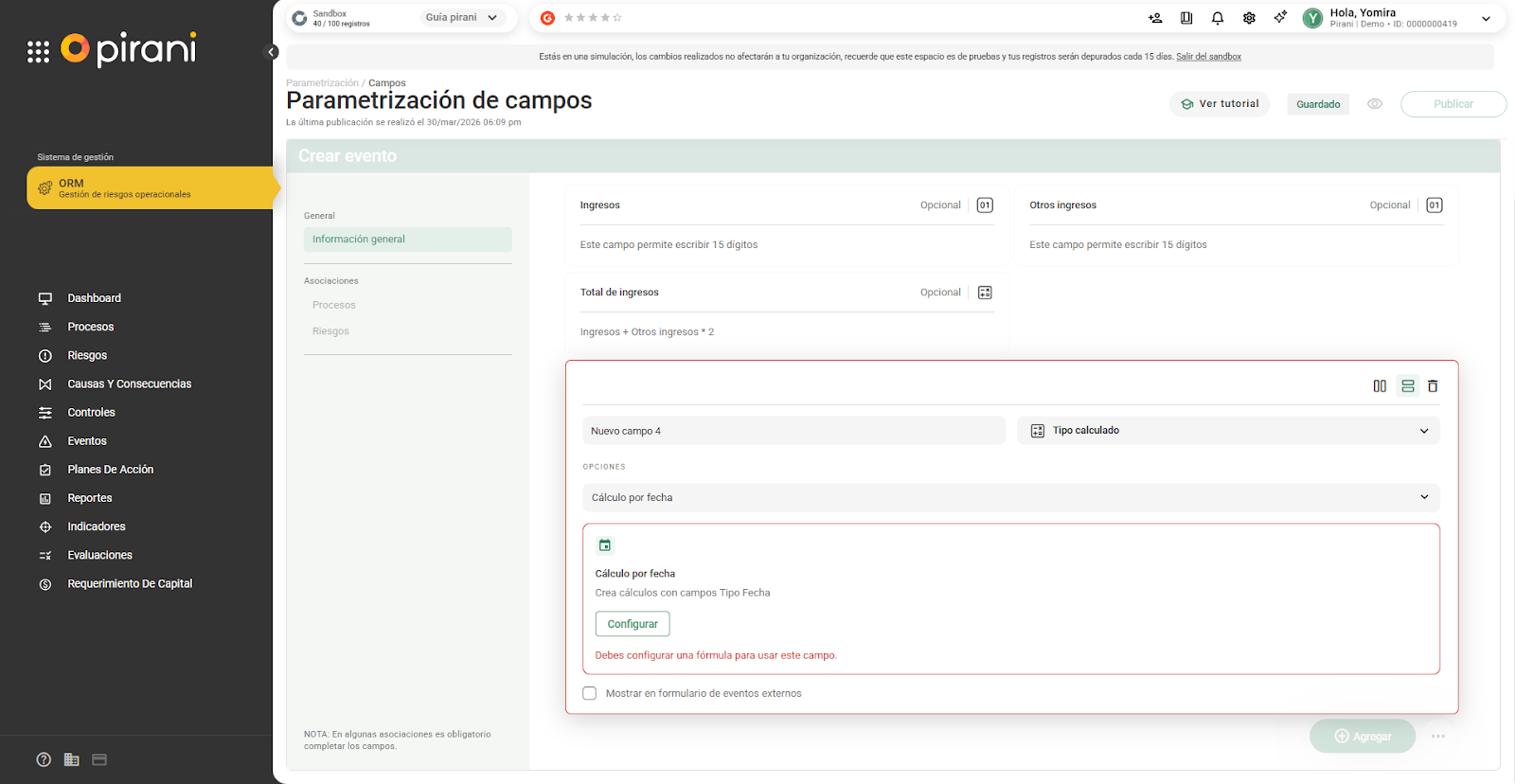Click the help question mark icon
The height and width of the screenshot is (784, 1515).
pyautogui.click(x=44, y=759)
